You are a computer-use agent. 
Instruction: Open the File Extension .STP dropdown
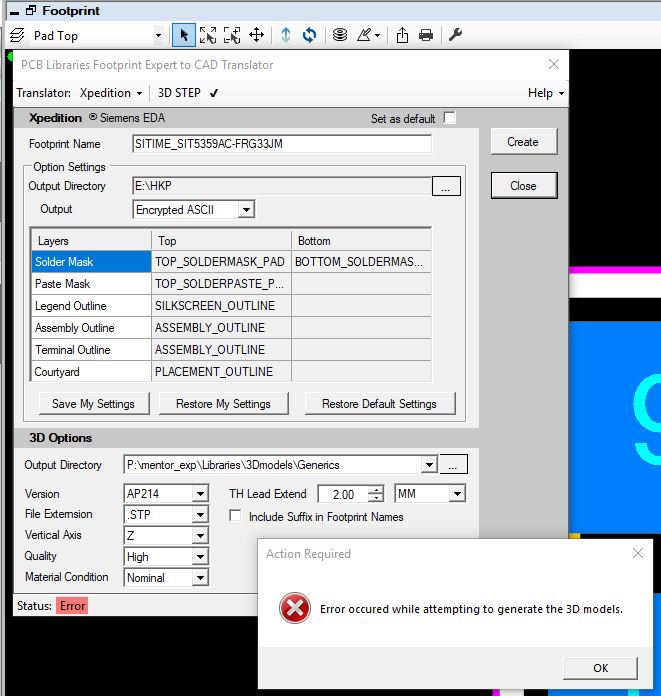pyautogui.click(x=200, y=514)
